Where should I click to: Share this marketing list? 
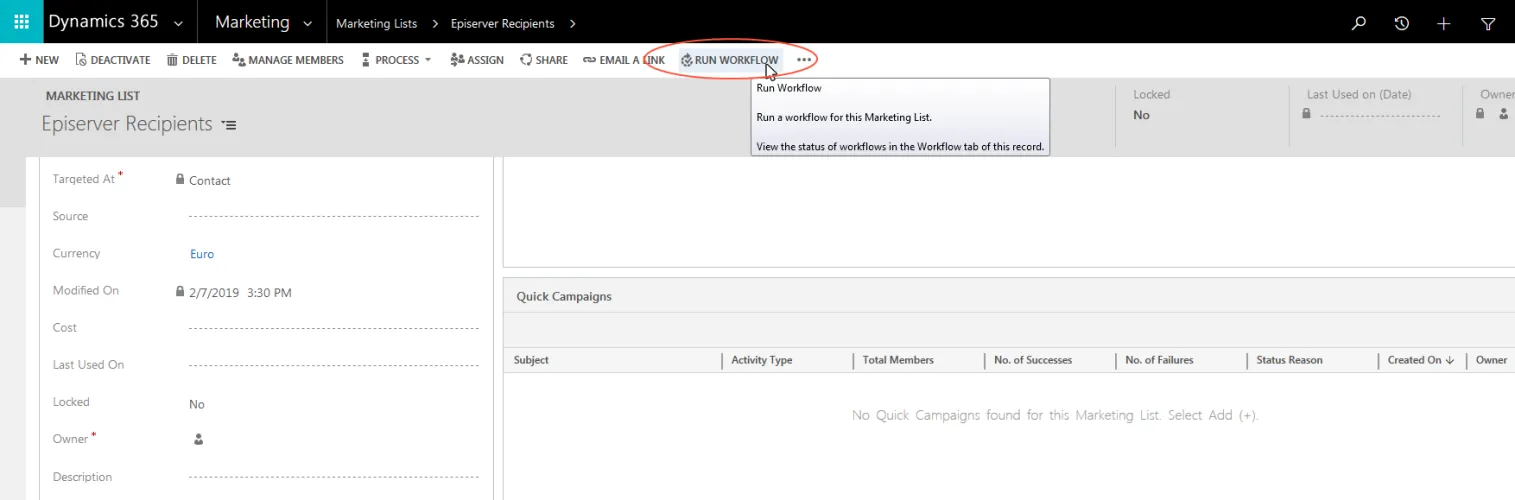544,60
